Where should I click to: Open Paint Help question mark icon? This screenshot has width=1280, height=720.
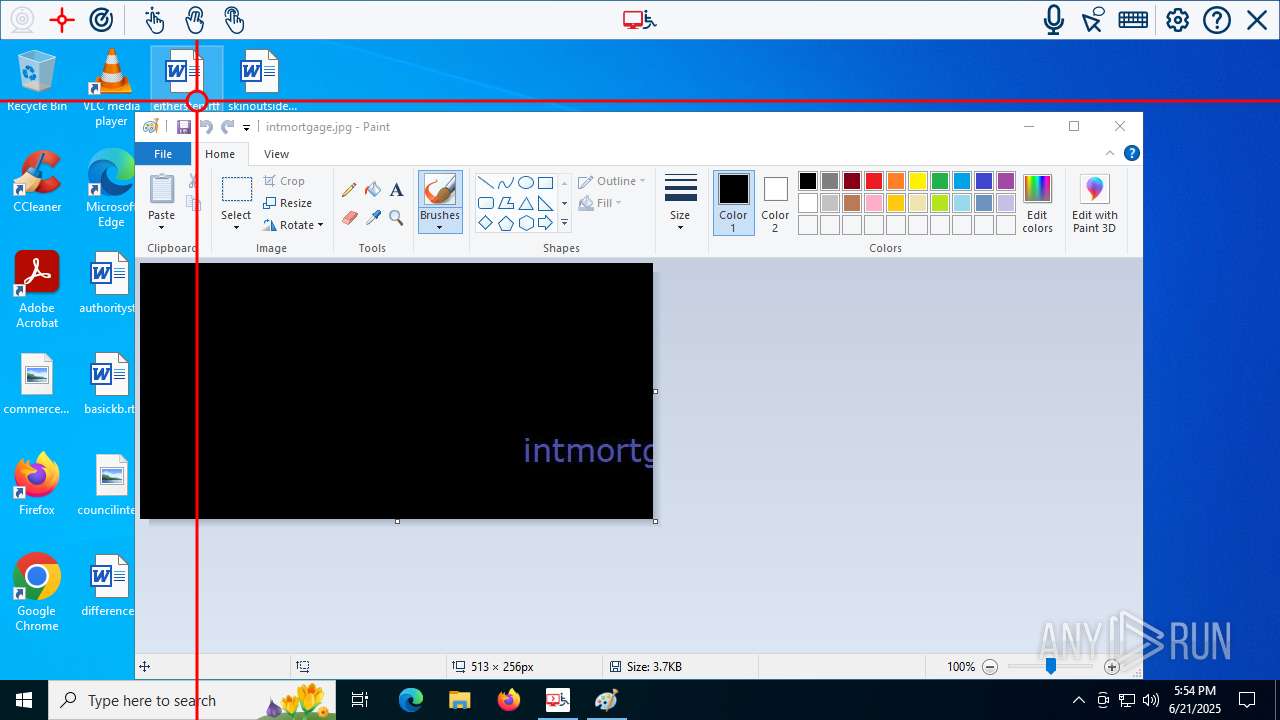tap(1131, 153)
